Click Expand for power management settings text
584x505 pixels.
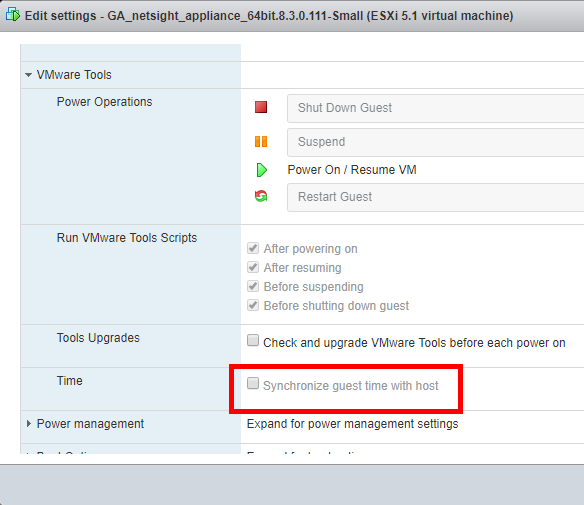pos(352,424)
